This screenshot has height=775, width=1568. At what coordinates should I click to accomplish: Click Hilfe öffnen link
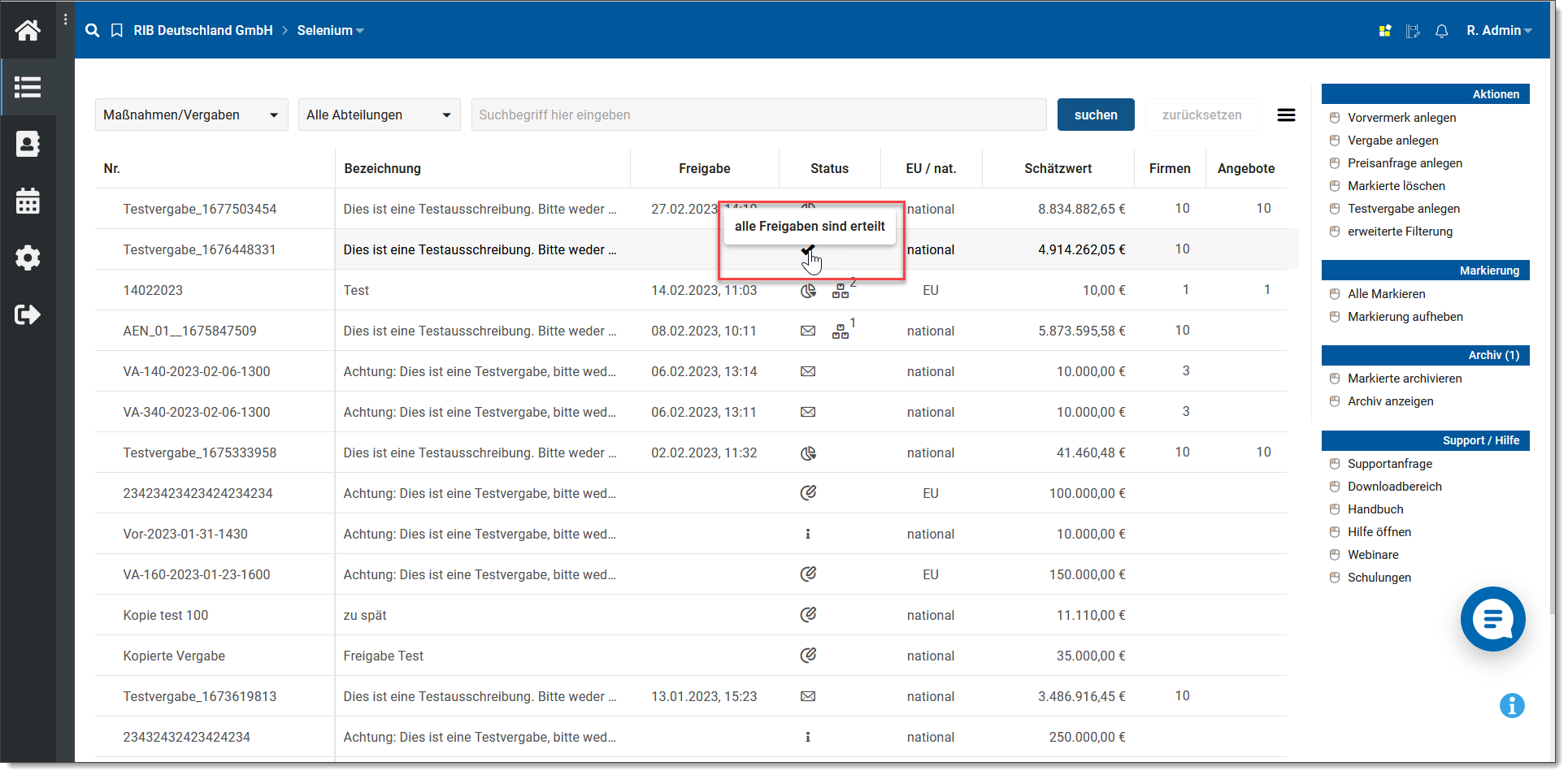1379,532
